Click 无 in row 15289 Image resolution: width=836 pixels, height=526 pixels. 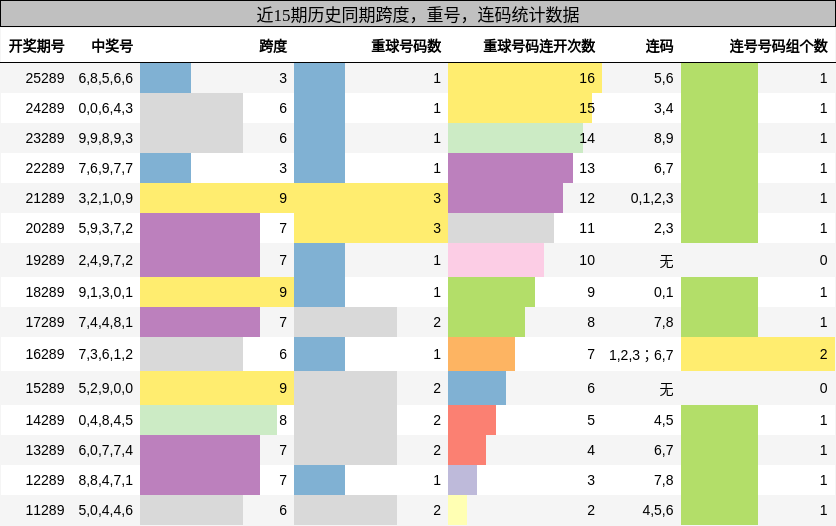pyautogui.click(x=666, y=389)
